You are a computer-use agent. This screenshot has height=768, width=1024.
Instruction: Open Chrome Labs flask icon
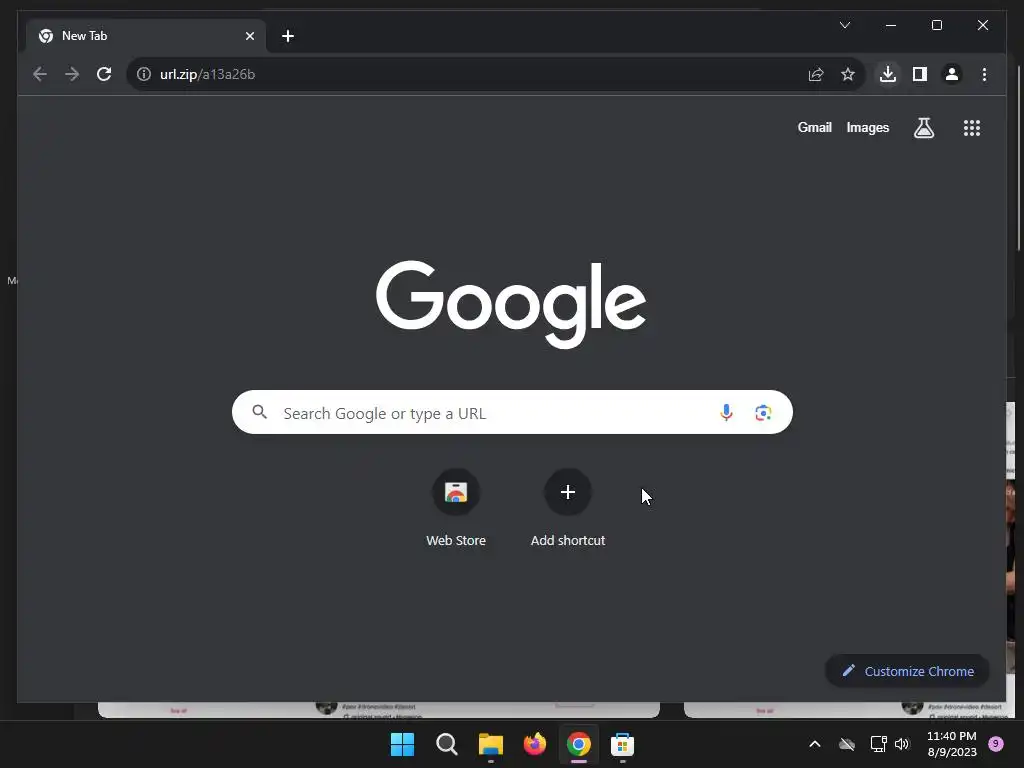pyautogui.click(x=923, y=127)
